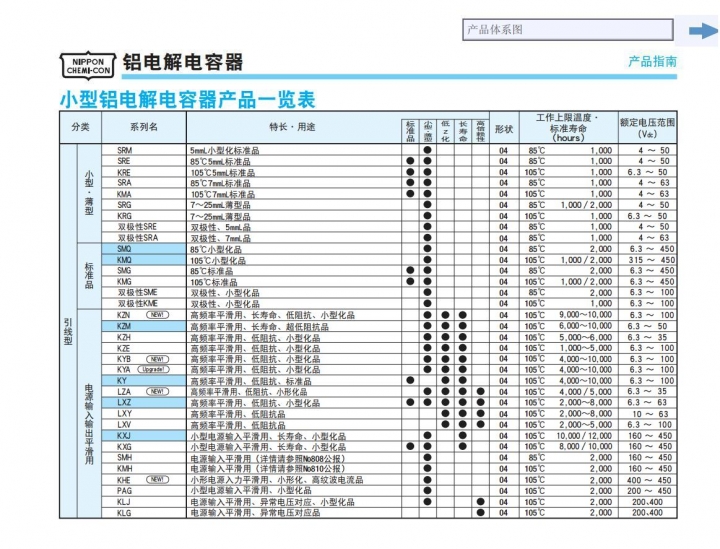
Task: Click the 特长·用途 column header
Action: tap(292, 127)
